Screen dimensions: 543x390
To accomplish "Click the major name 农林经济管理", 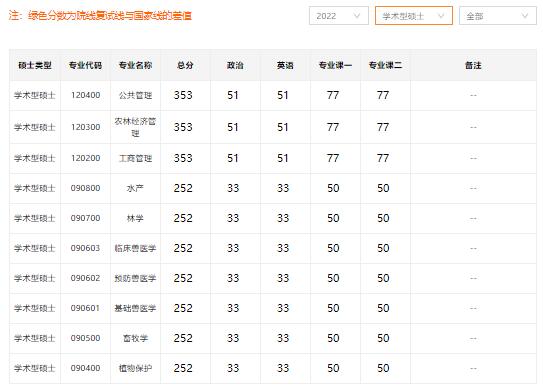I will [x=135, y=127].
